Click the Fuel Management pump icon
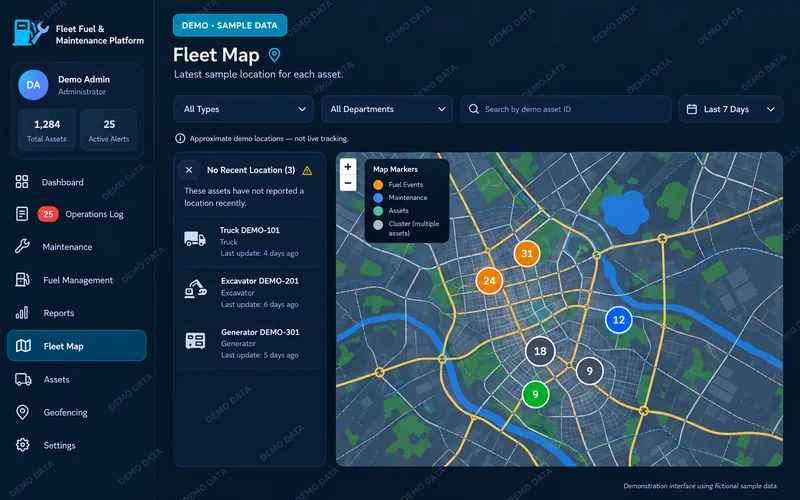 [22, 280]
